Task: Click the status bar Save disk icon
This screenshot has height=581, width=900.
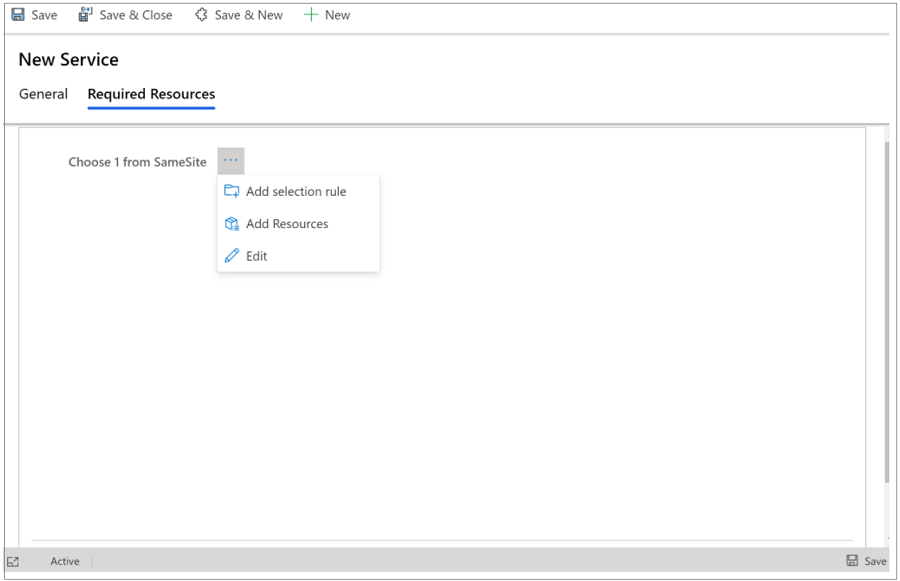Action: 852,561
